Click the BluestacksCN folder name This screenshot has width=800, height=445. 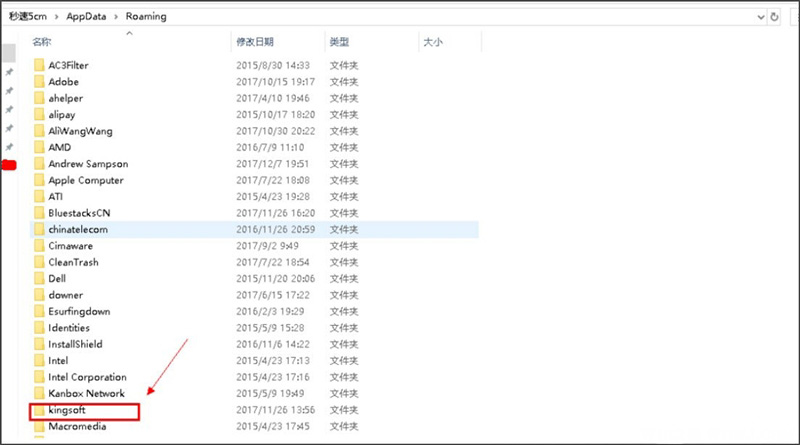pyautogui.click(x=79, y=213)
